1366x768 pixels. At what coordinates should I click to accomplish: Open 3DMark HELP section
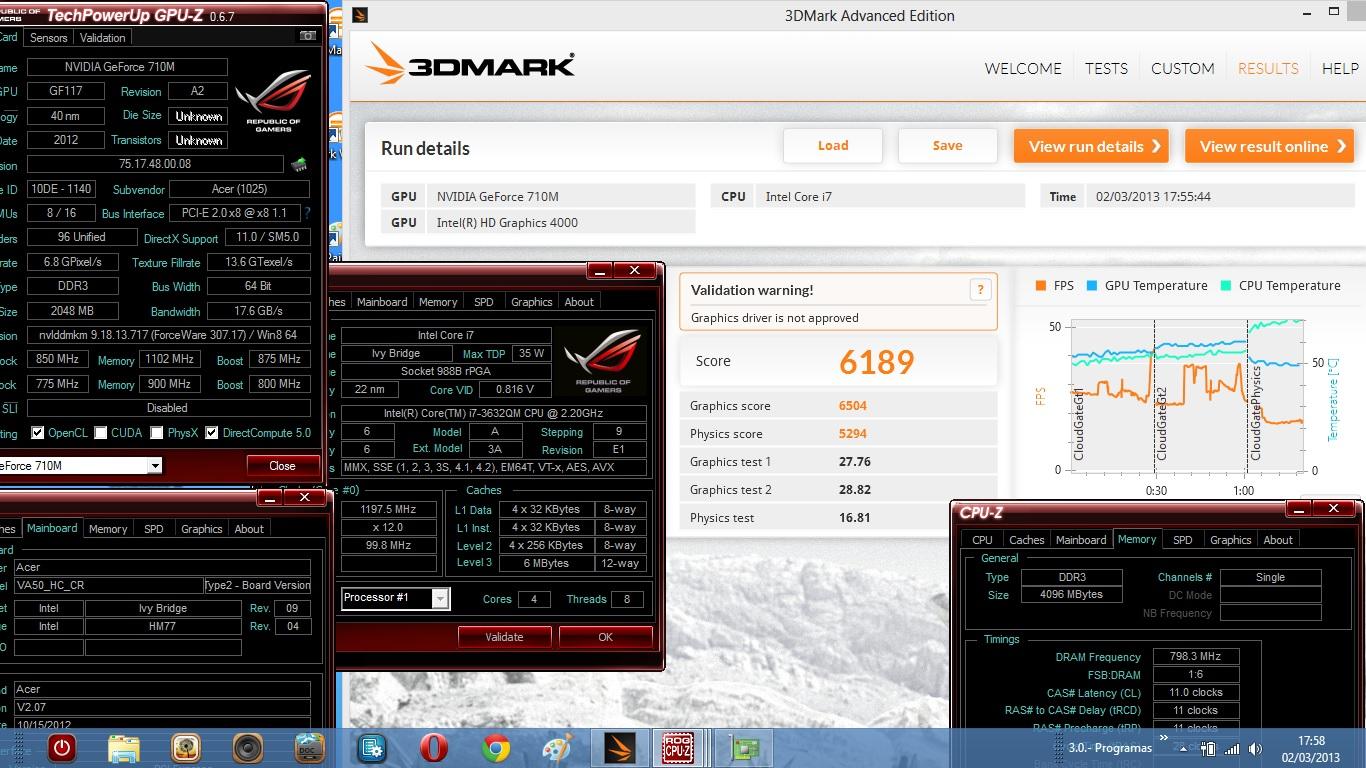click(x=1340, y=69)
